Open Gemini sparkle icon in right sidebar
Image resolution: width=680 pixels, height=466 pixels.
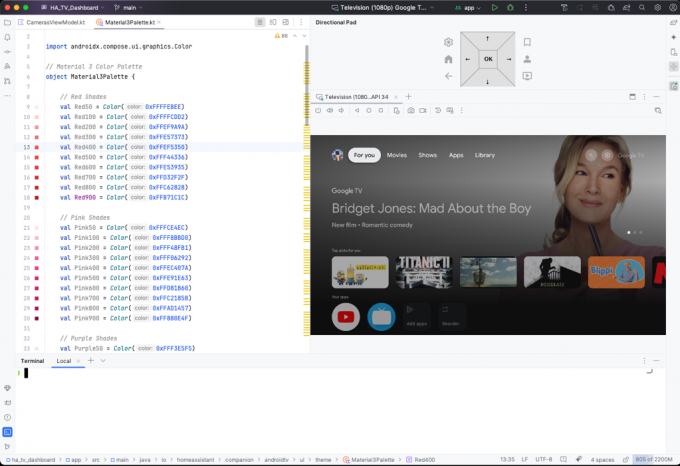pos(673,37)
